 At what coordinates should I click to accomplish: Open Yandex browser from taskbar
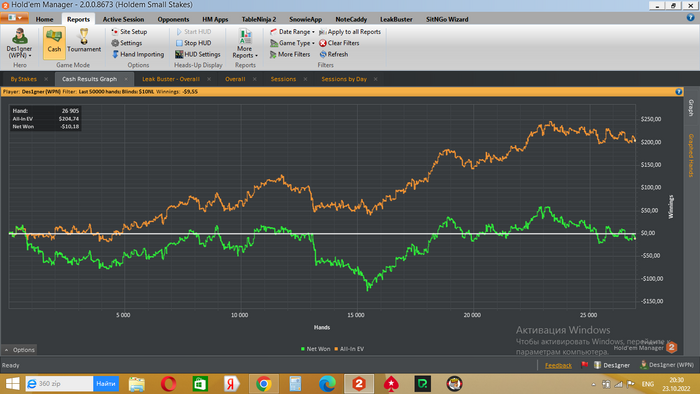click(x=232, y=384)
